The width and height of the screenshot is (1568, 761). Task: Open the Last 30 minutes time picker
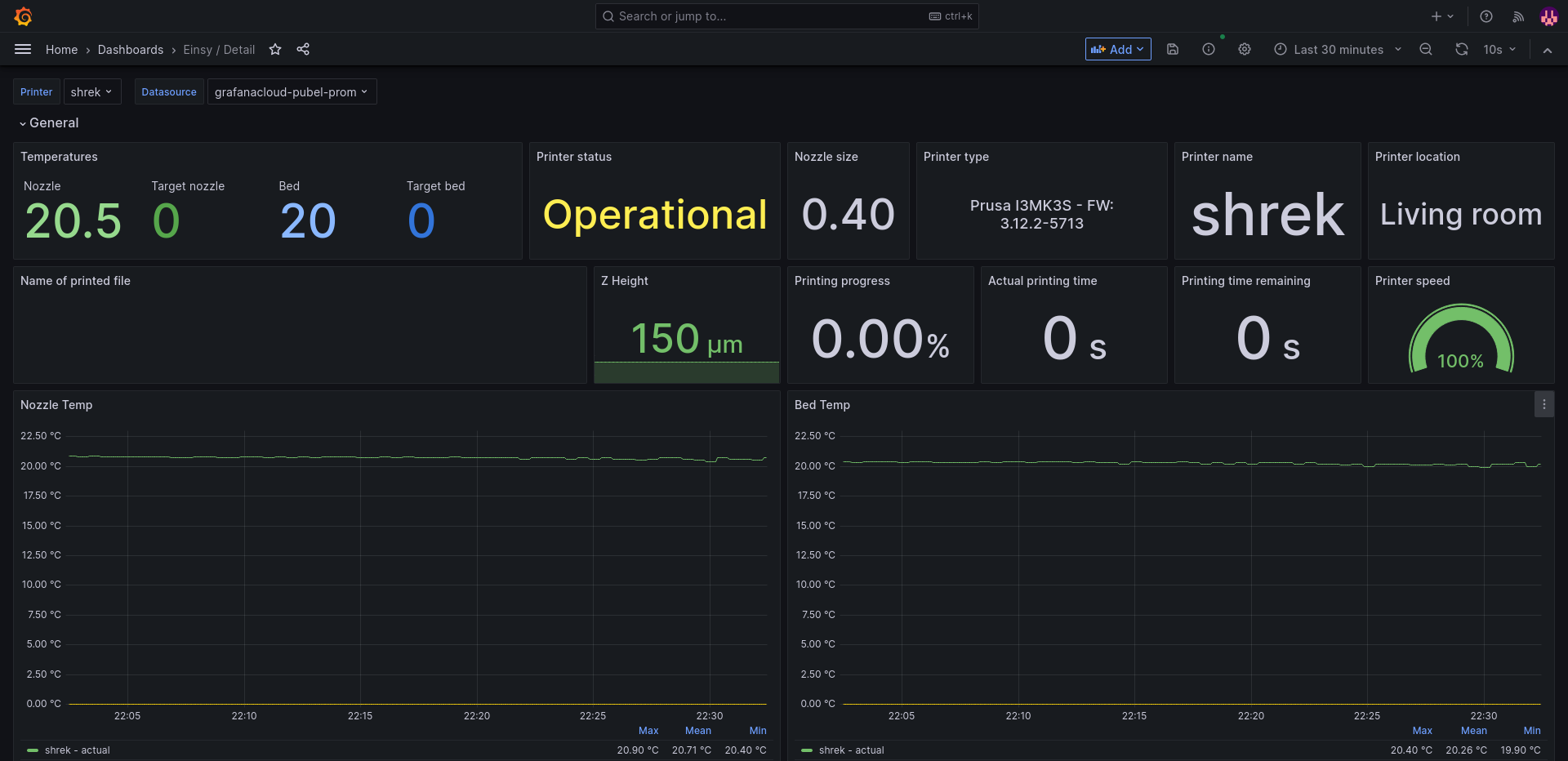pos(1338,50)
